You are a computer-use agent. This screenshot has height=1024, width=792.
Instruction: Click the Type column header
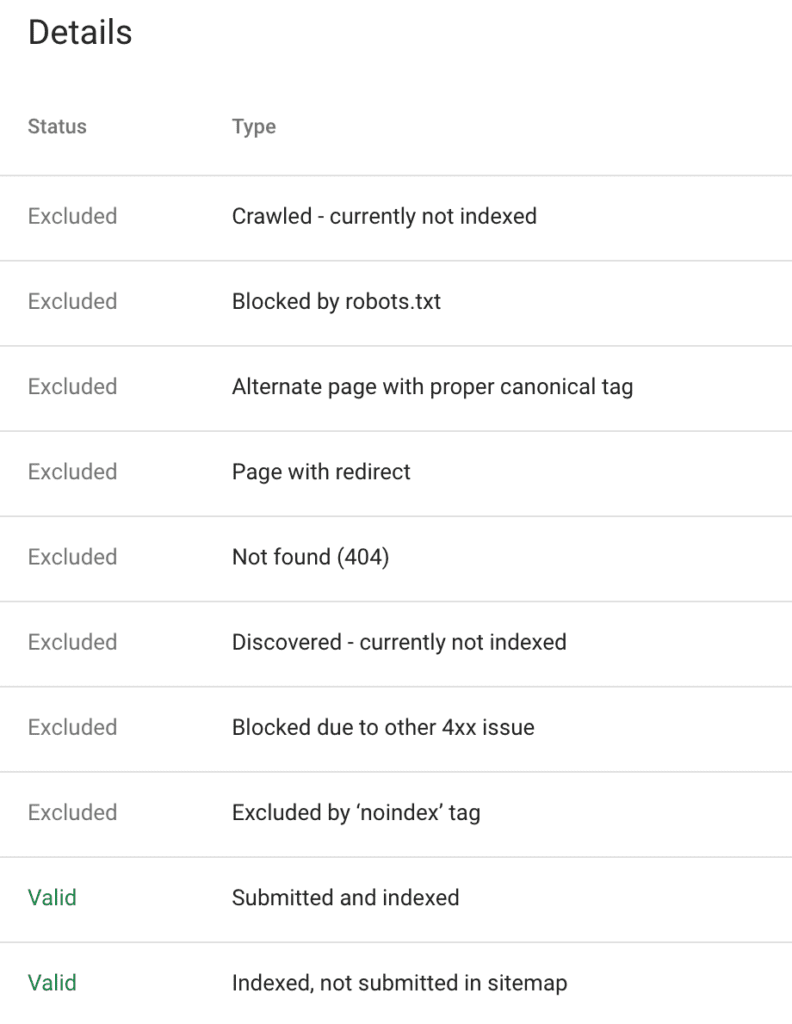click(254, 127)
